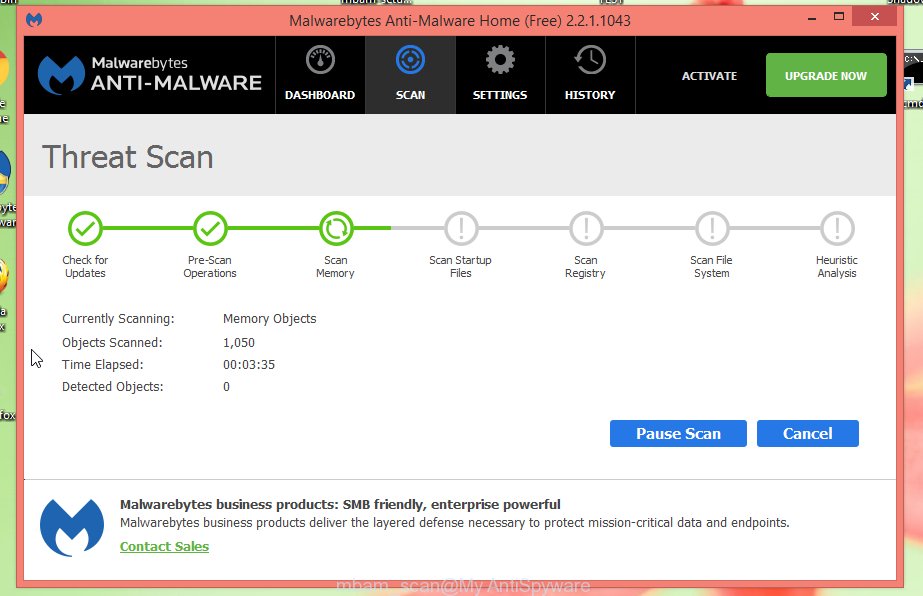Screen dimensions: 923x596
Task: Click the 'Detected Objects:' label
Action: (x=112, y=387)
